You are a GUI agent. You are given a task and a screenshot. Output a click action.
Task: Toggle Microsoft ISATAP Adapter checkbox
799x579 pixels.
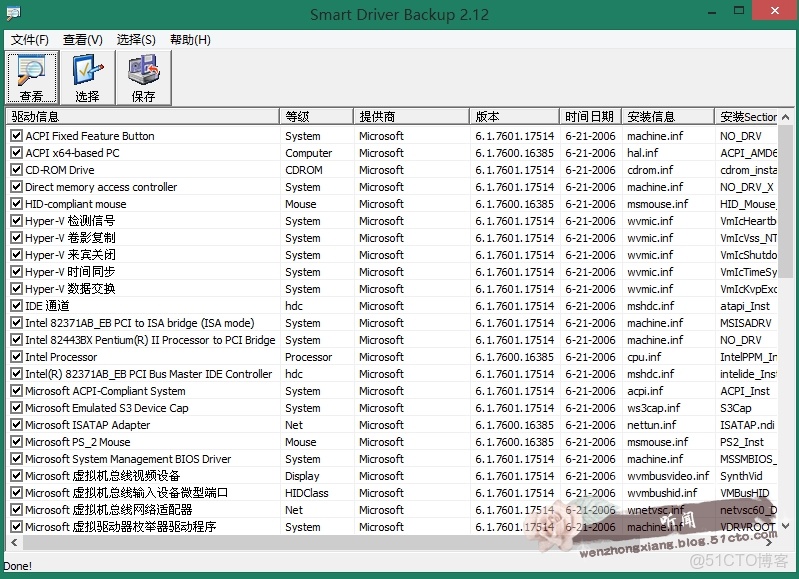point(16,425)
